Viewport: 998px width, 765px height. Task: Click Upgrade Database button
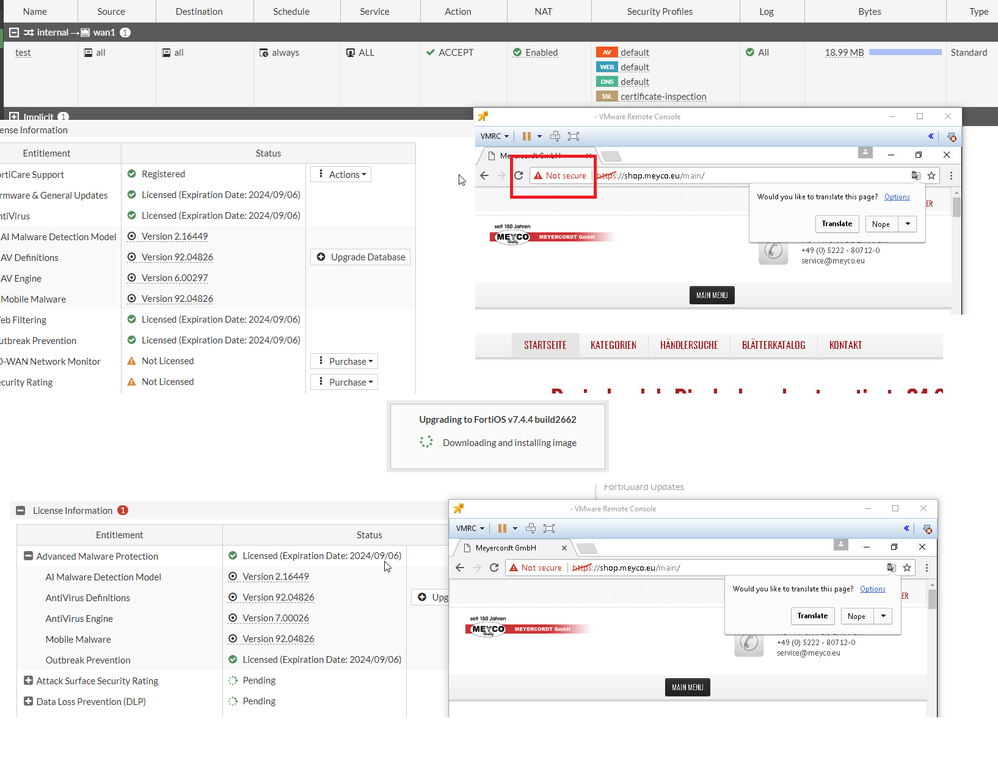pos(361,257)
